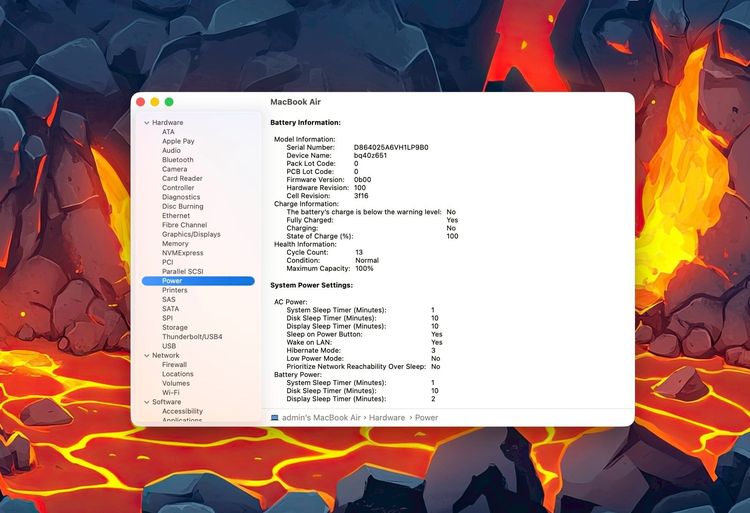Image resolution: width=750 pixels, height=513 pixels.
Task: Open Fibre Channel entry
Action: pyautogui.click(x=185, y=225)
